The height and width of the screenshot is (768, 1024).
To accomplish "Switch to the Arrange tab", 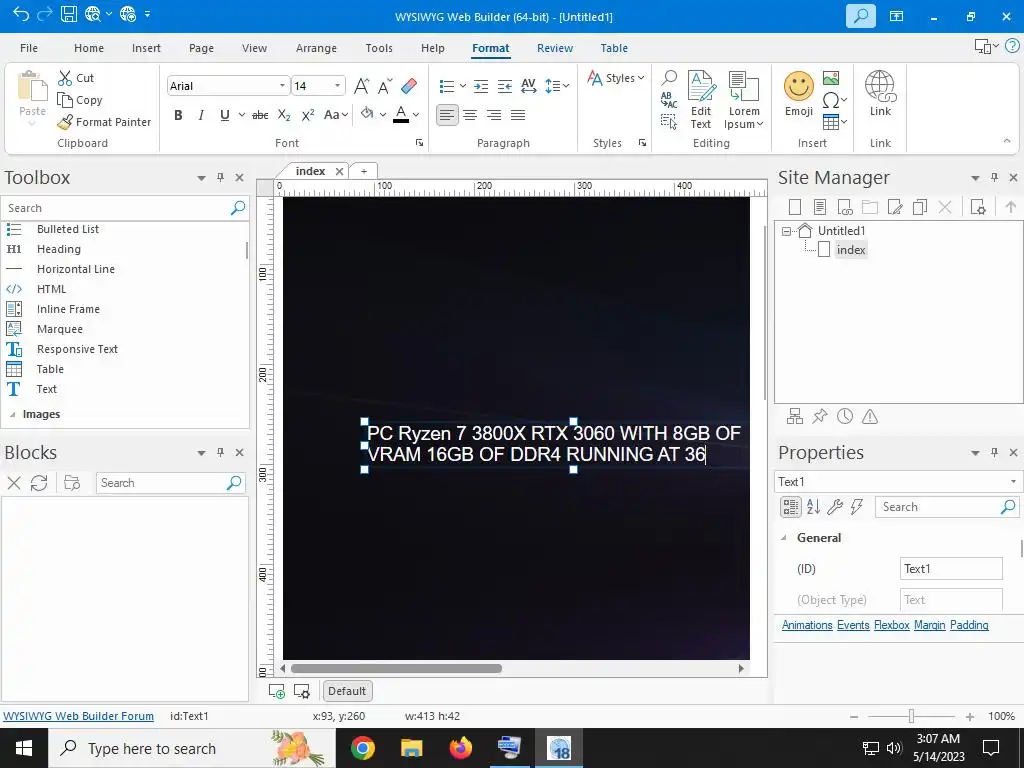I will tap(316, 48).
